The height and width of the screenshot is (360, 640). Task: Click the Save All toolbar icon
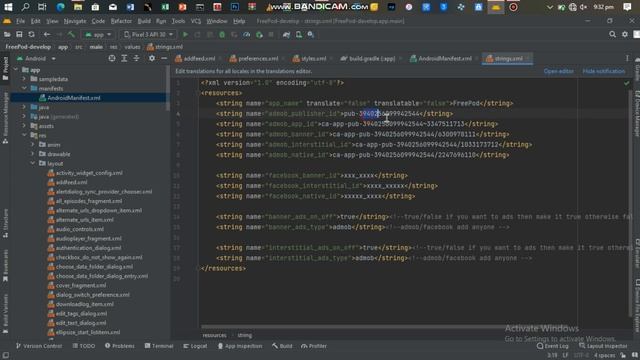tap(19, 35)
